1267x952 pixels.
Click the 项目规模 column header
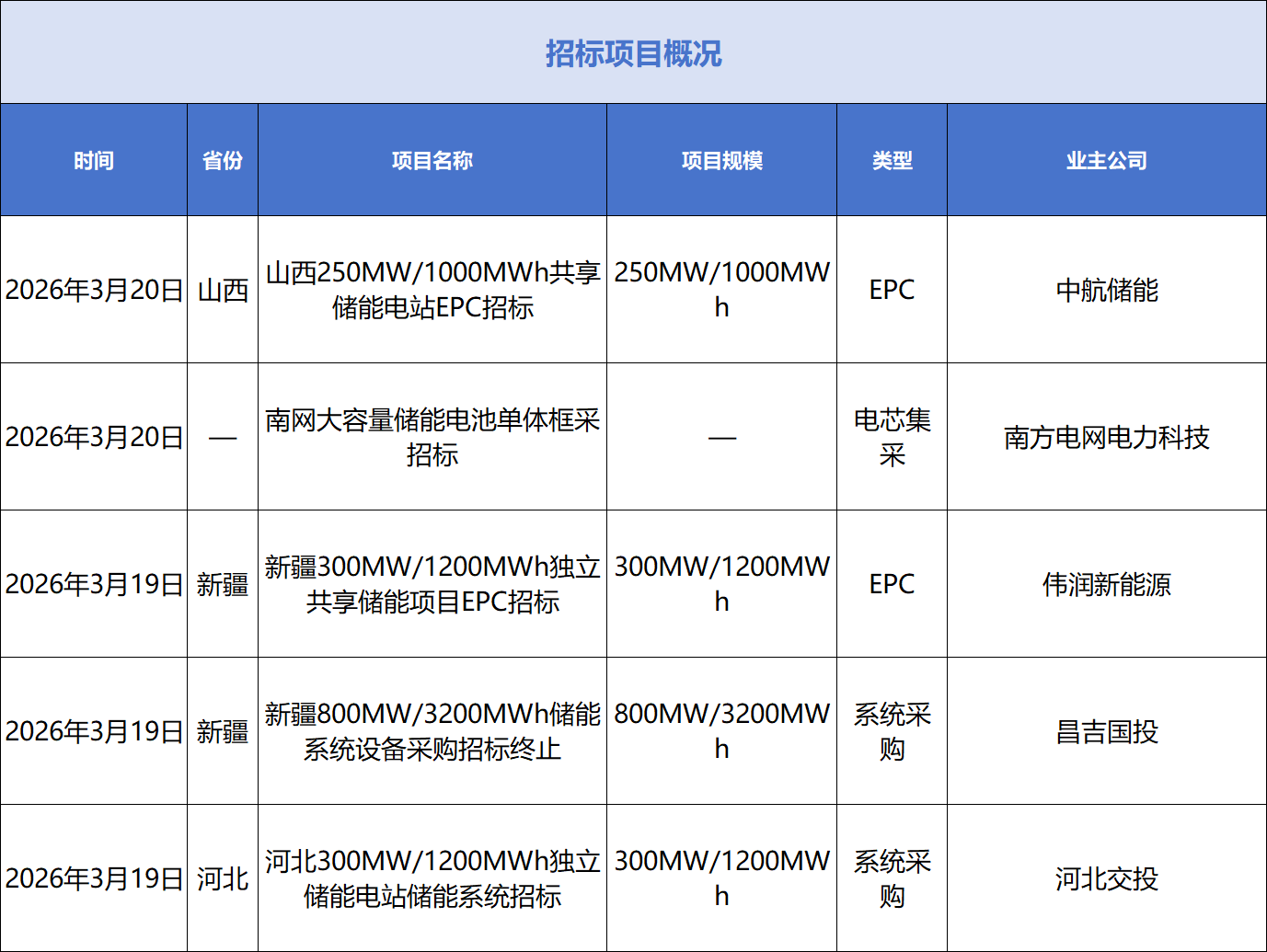[721, 160]
